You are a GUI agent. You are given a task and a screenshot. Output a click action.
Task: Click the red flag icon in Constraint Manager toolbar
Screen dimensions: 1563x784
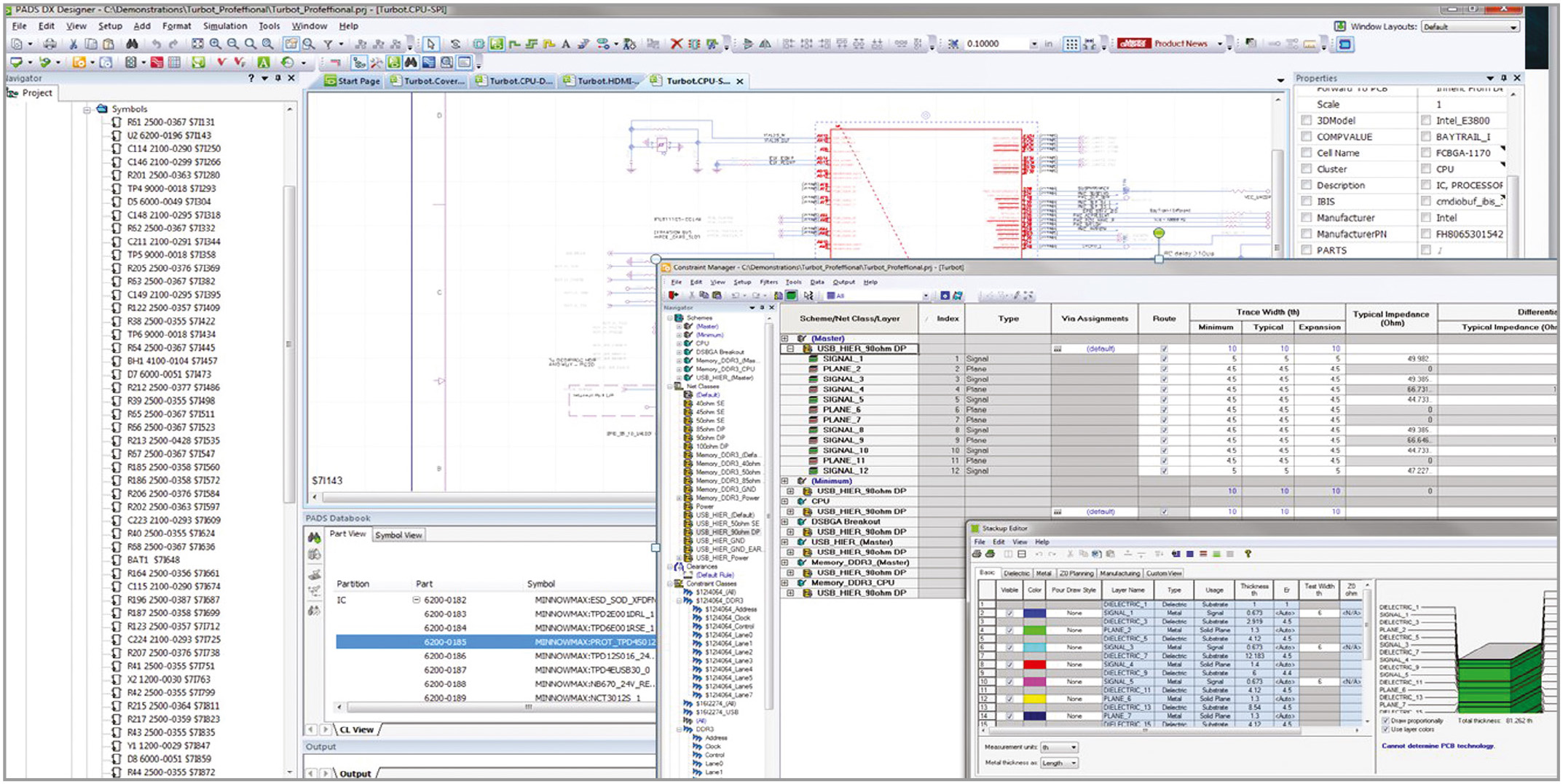674,296
